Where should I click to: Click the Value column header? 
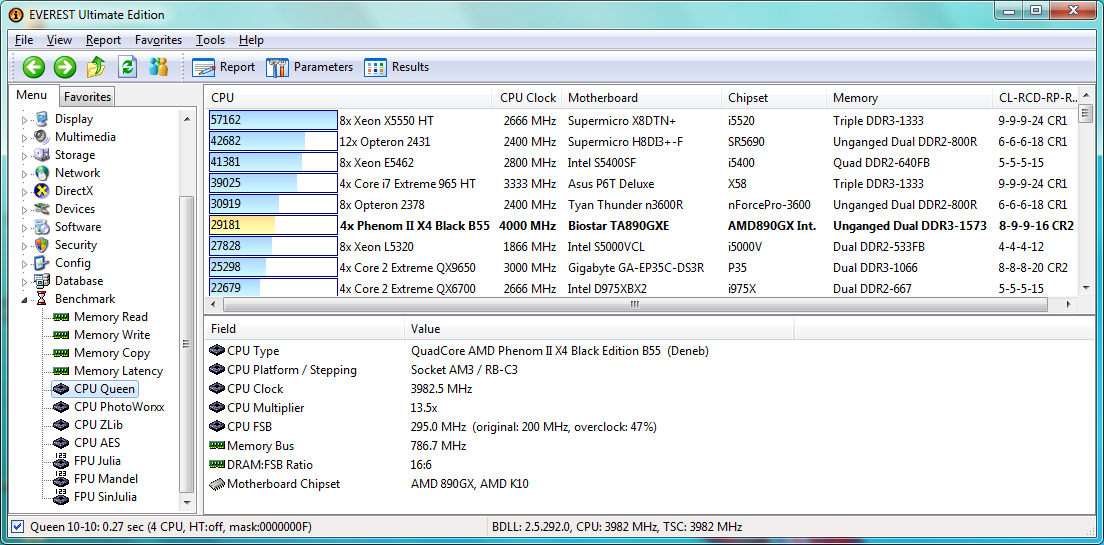(599, 329)
